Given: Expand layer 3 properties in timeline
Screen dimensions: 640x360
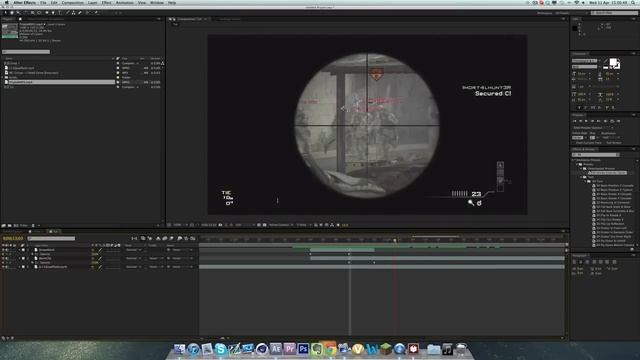Looking at the screenshot, I should (19, 267).
